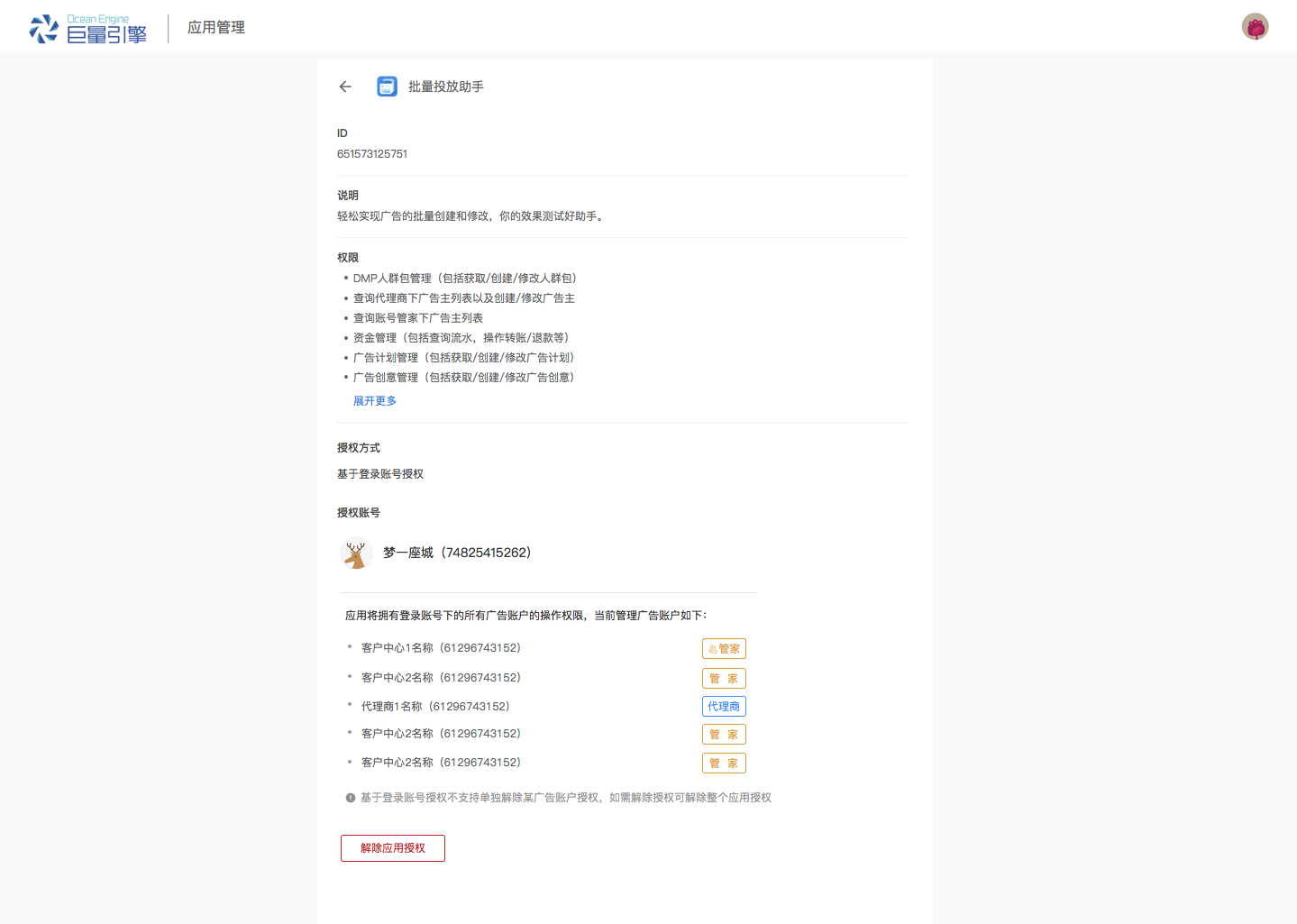Image resolution: width=1297 pixels, height=924 pixels.
Task: Open 应用管理 in the header
Action: (x=216, y=28)
